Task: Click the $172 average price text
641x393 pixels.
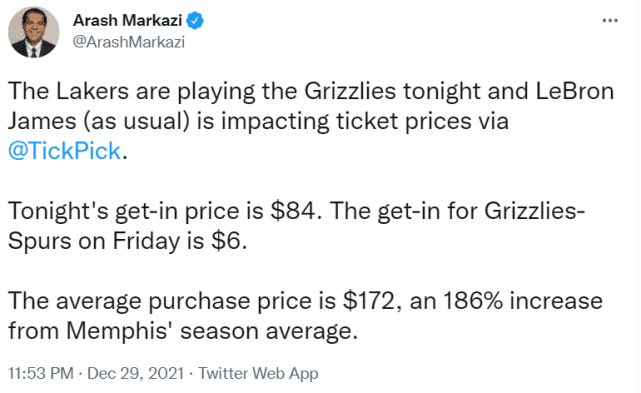Action: tap(368, 301)
